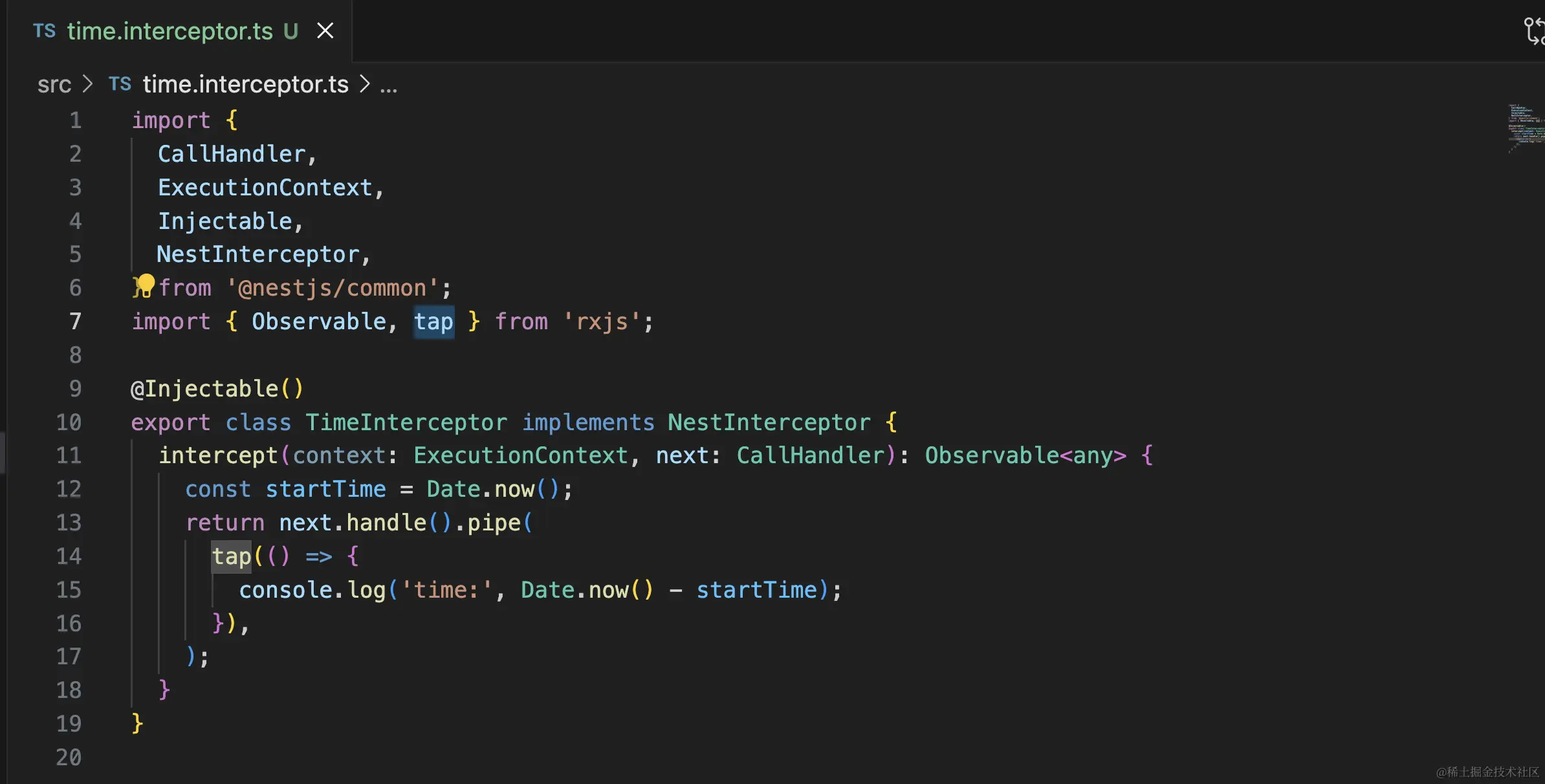1545x784 pixels.
Task: Click 'implements' keyword on line 10
Action: pyautogui.click(x=588, y=422)
